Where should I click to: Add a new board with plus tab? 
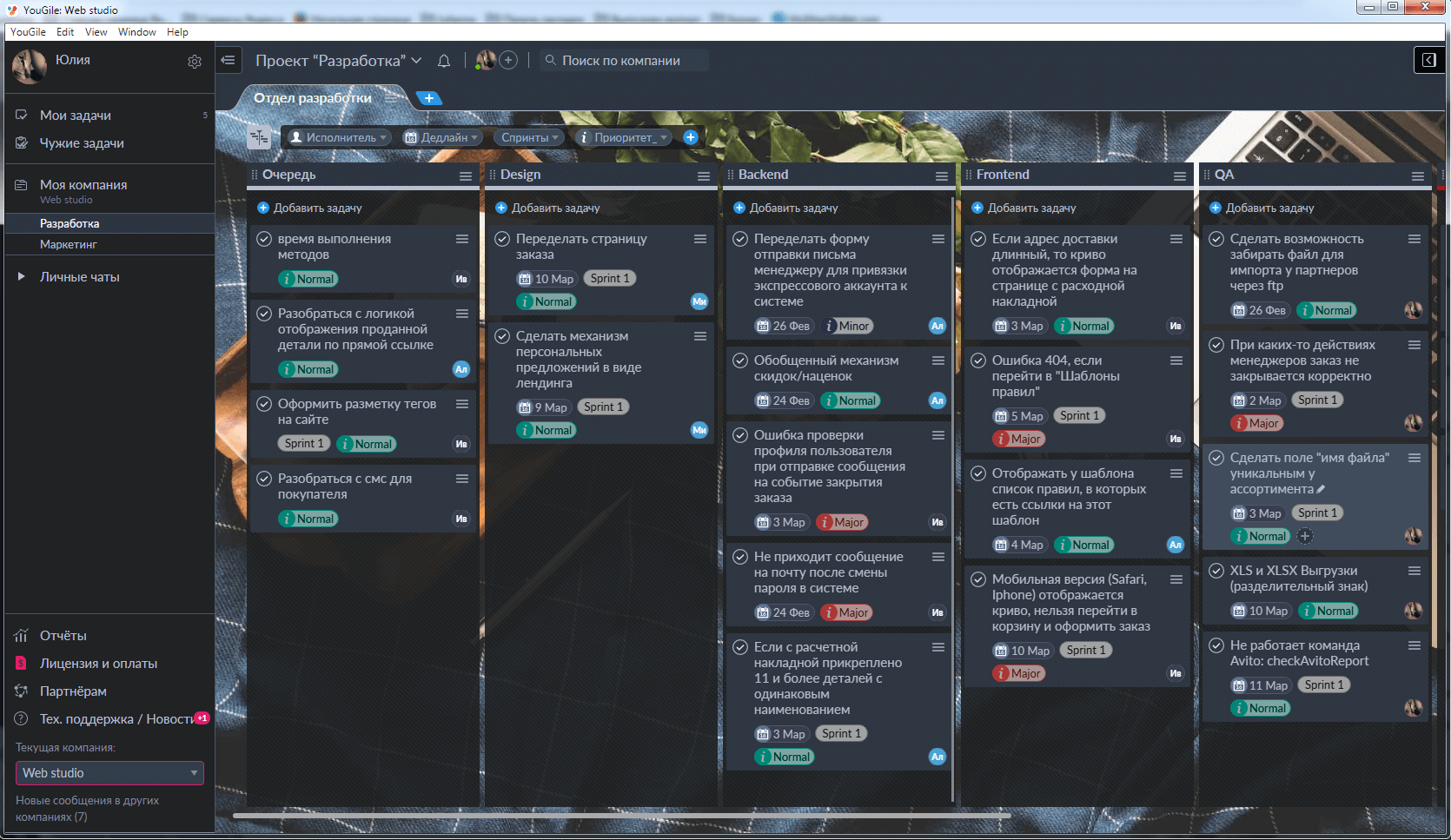pyautogui.click(x=428, y=98)
